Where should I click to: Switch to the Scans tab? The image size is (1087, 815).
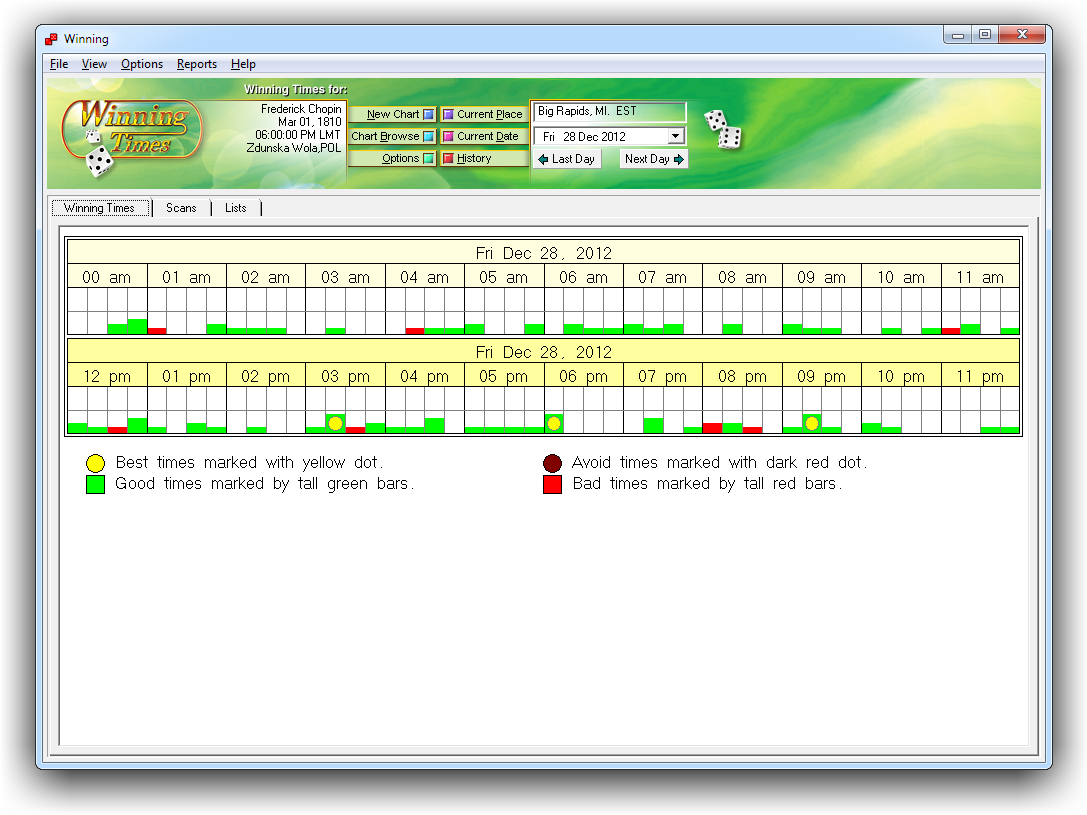[x=181, y=208]
